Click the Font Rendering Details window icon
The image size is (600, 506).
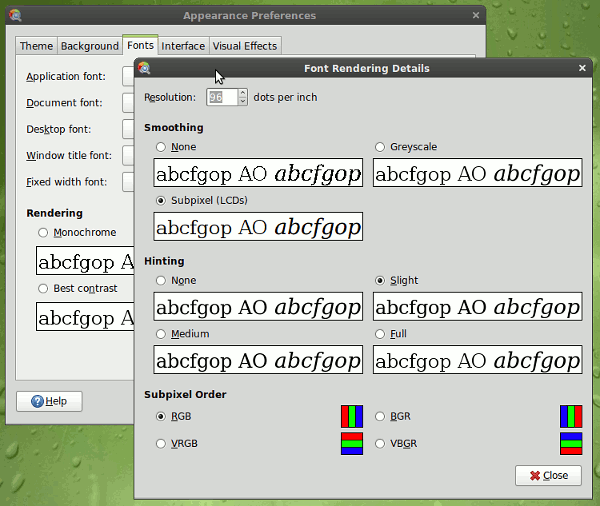pyautogui.click(x=144, y=68)
